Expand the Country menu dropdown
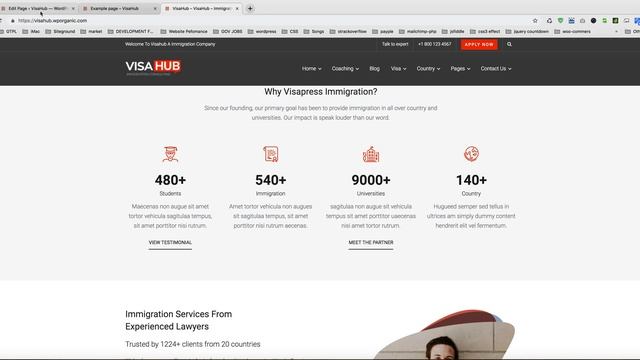The image size is (640, 360). pyautogui.click(x=428, y=69)
